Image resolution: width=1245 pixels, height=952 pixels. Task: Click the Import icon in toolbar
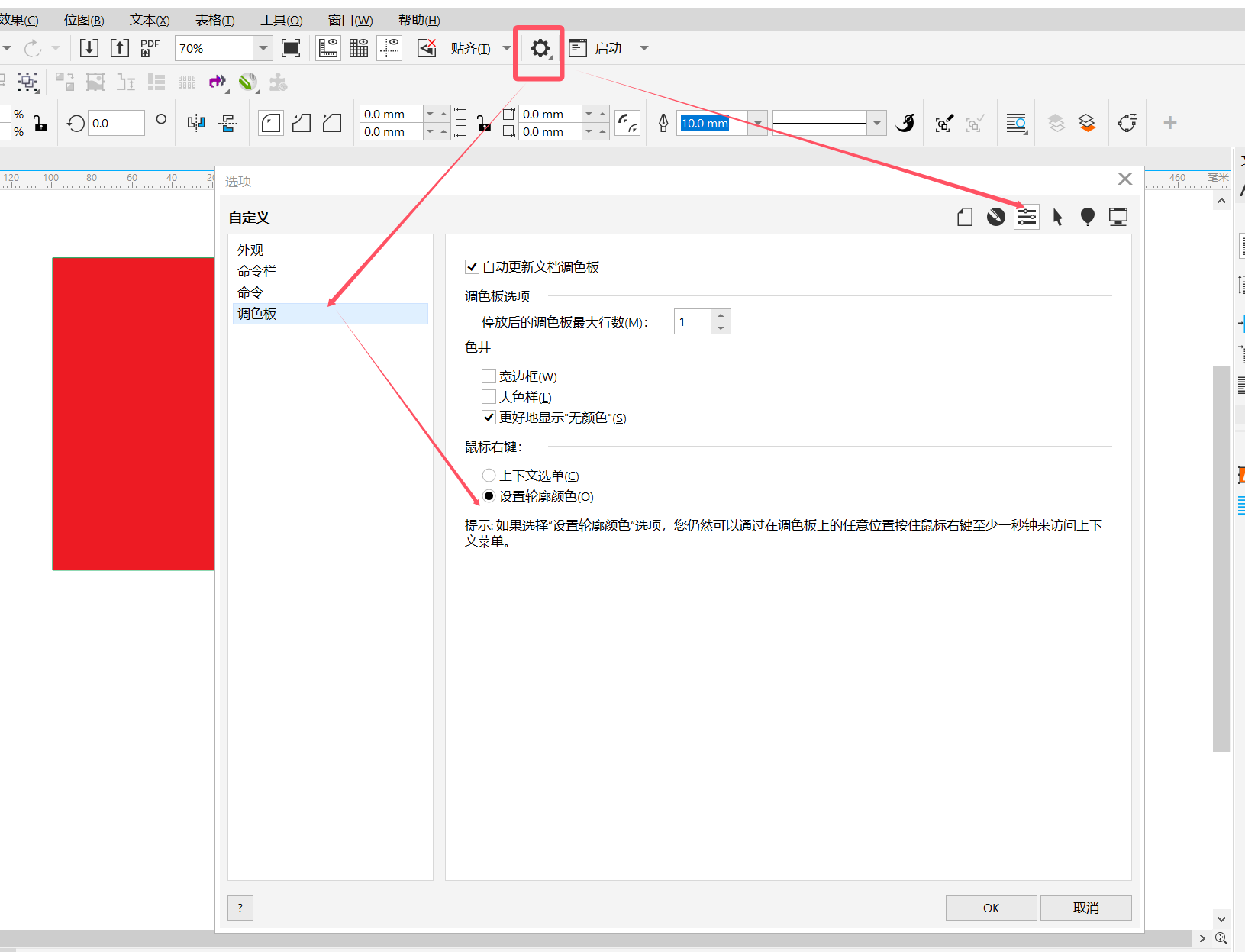click(x=89, y=48)
